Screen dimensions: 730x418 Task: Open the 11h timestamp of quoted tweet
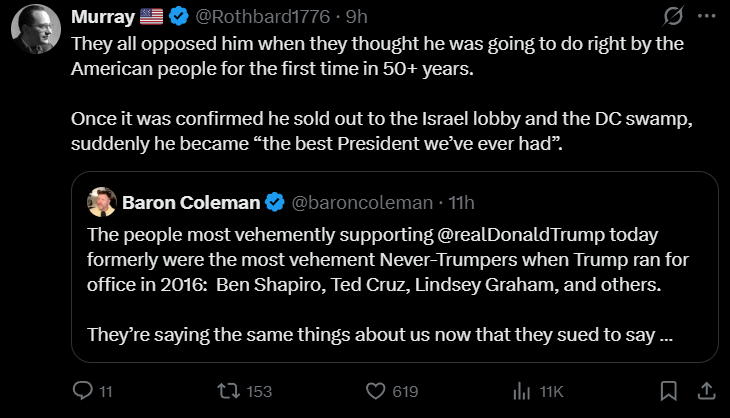point(460,203)
